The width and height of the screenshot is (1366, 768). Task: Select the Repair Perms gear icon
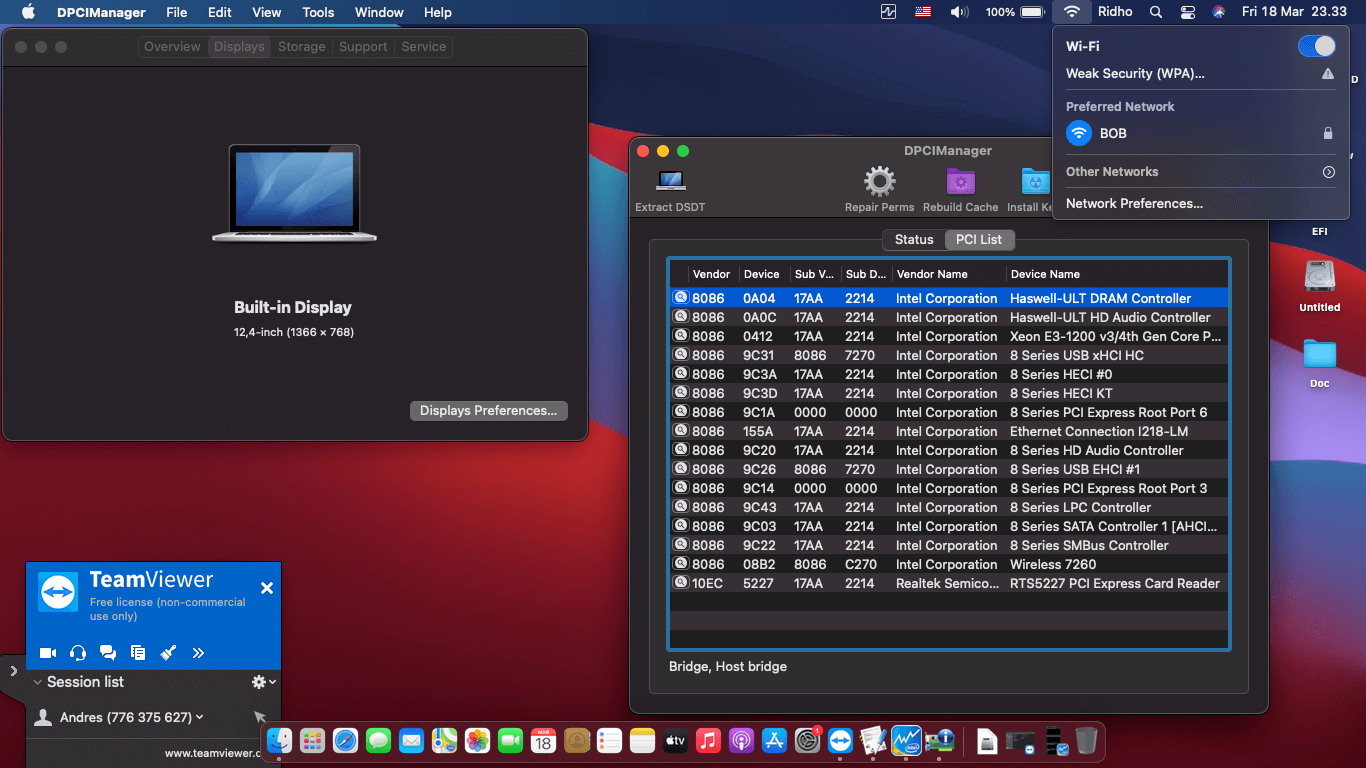coord(879,181)
